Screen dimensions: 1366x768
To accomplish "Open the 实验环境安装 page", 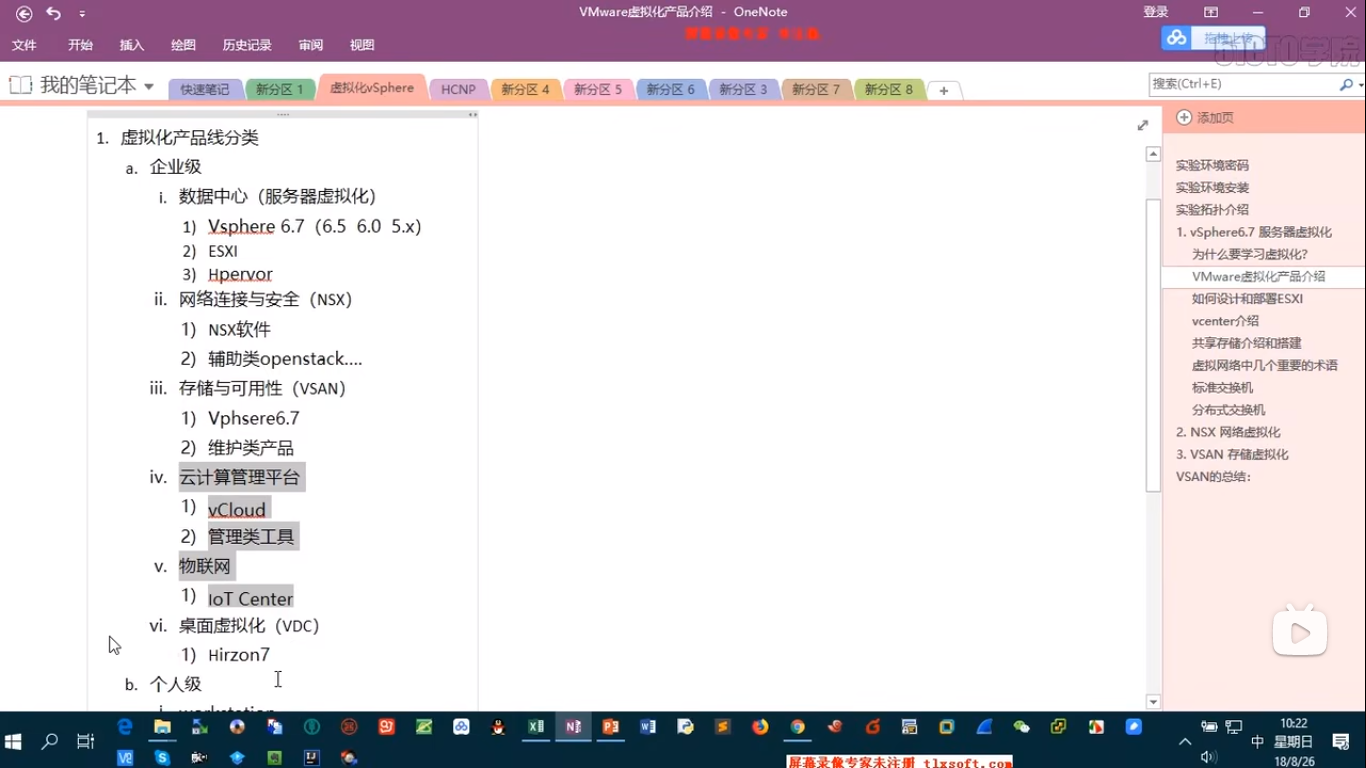I will (x=1212, y=187).
